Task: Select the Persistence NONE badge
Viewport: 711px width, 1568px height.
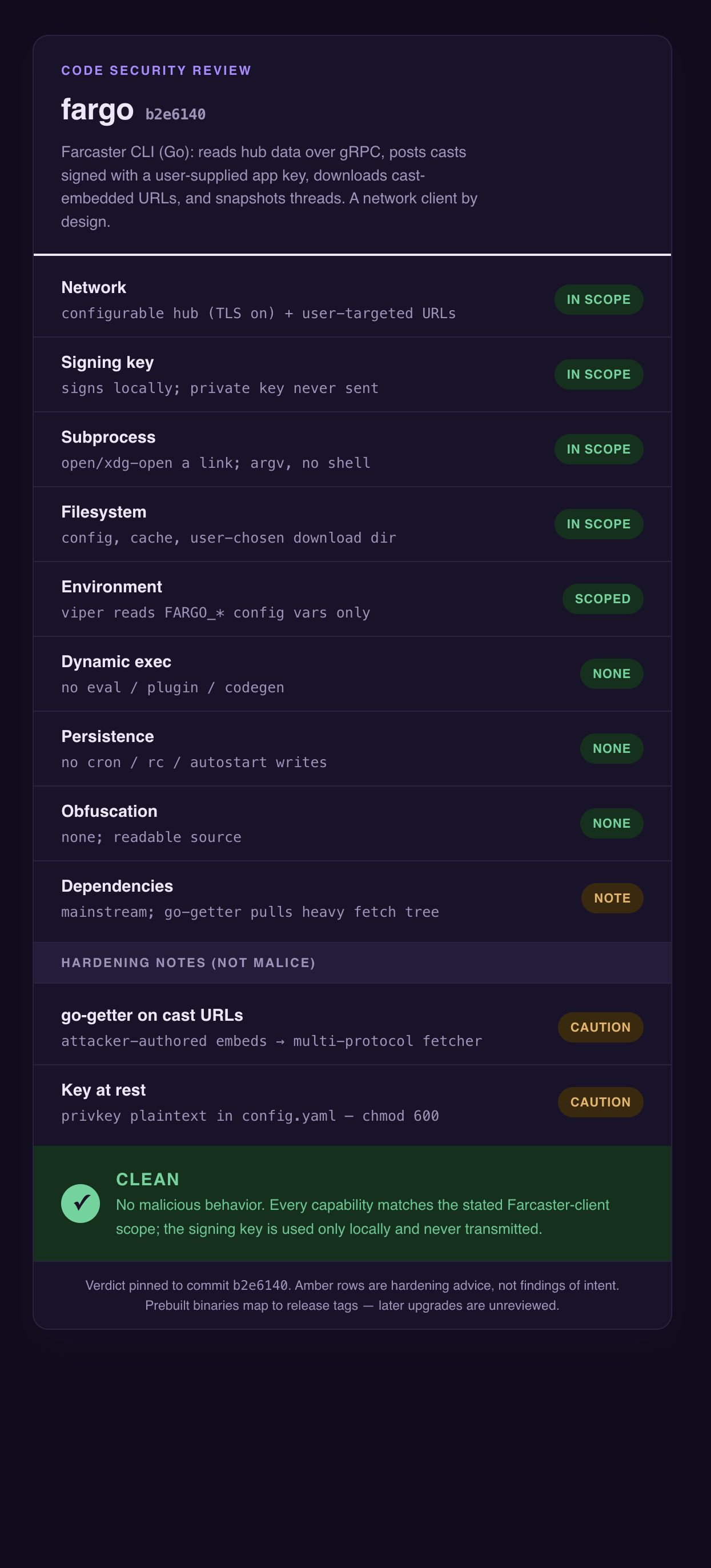Action: tap(611, 749)
